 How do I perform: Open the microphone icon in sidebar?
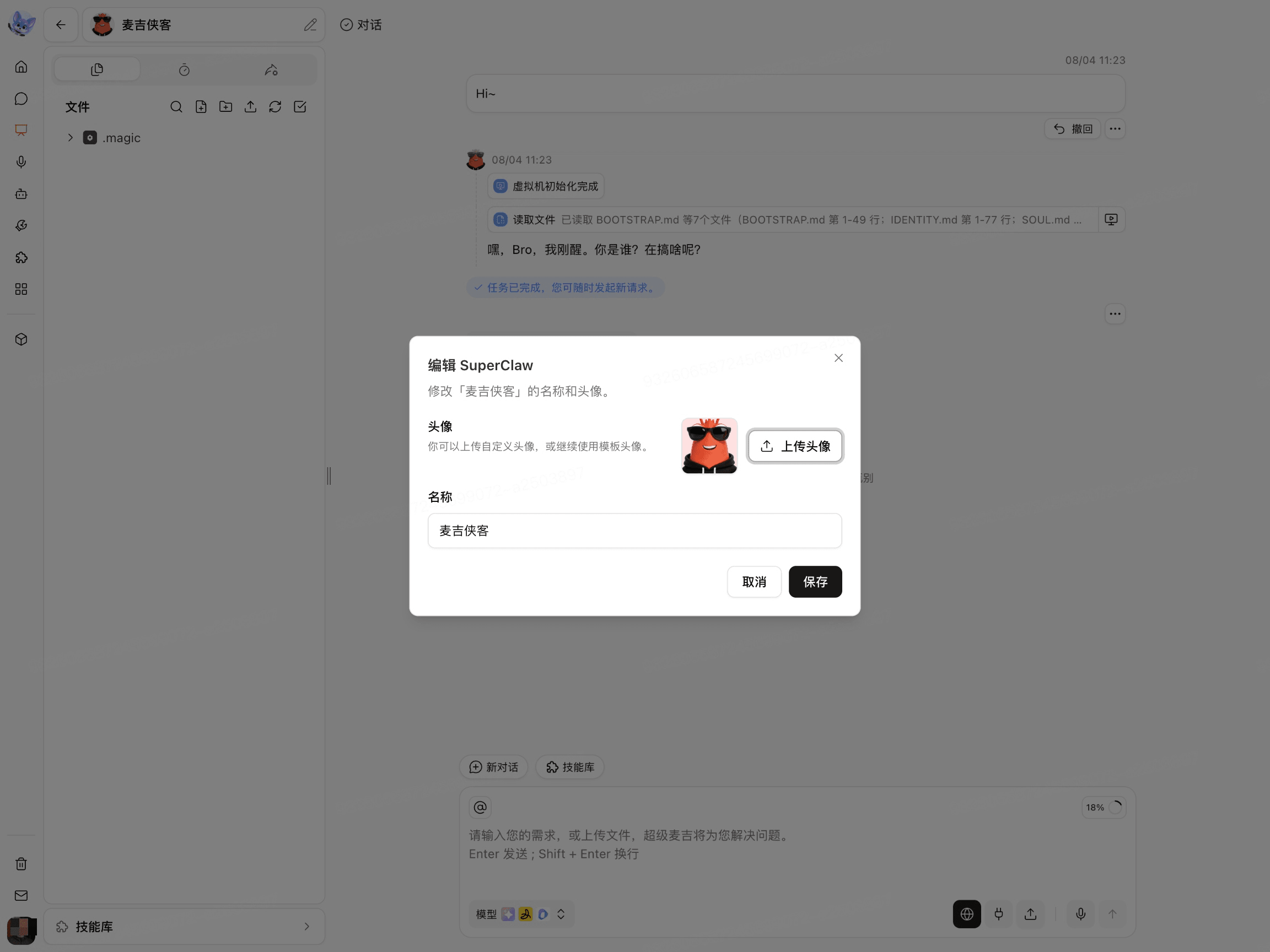click(x=21, y=163)
